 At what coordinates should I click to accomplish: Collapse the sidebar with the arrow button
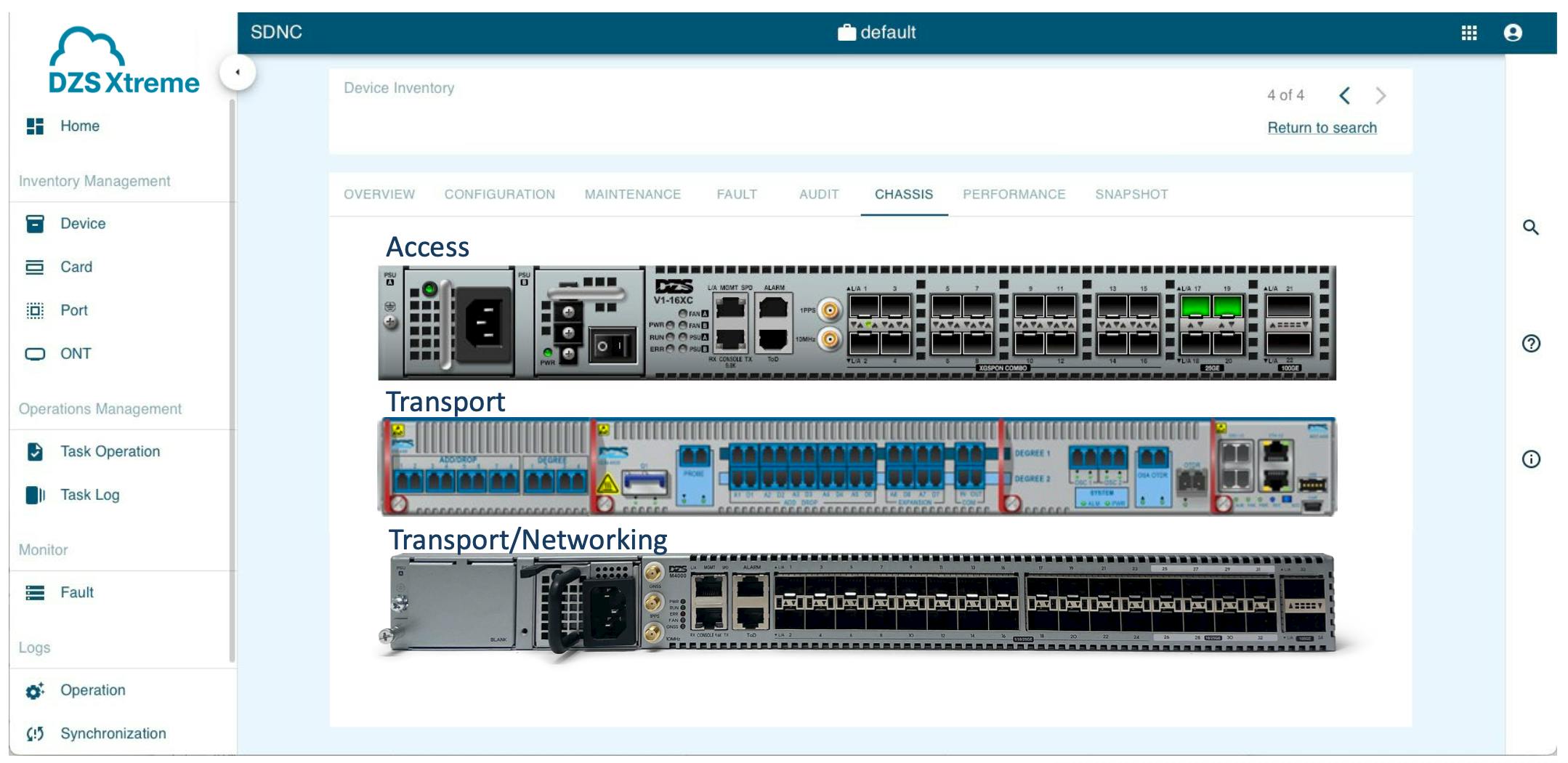238,72
